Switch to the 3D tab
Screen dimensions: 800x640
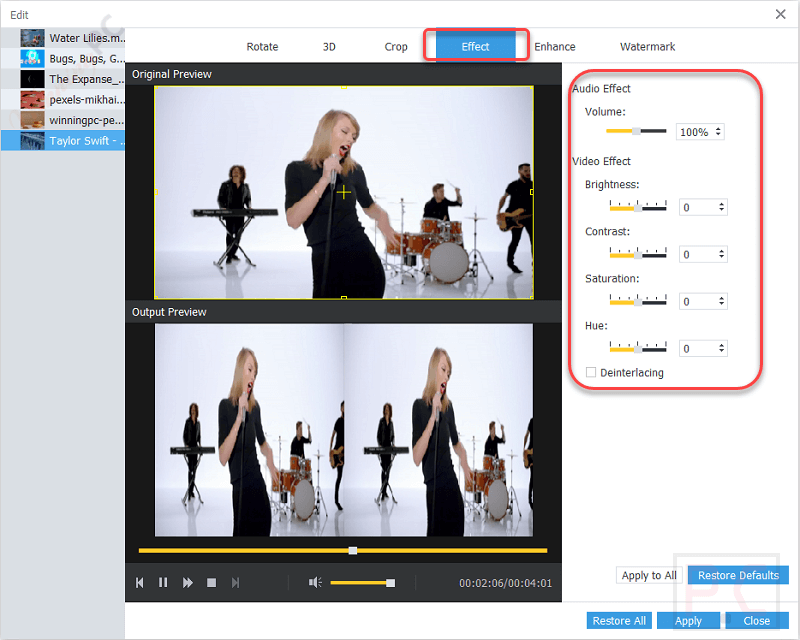click(329, 47)
